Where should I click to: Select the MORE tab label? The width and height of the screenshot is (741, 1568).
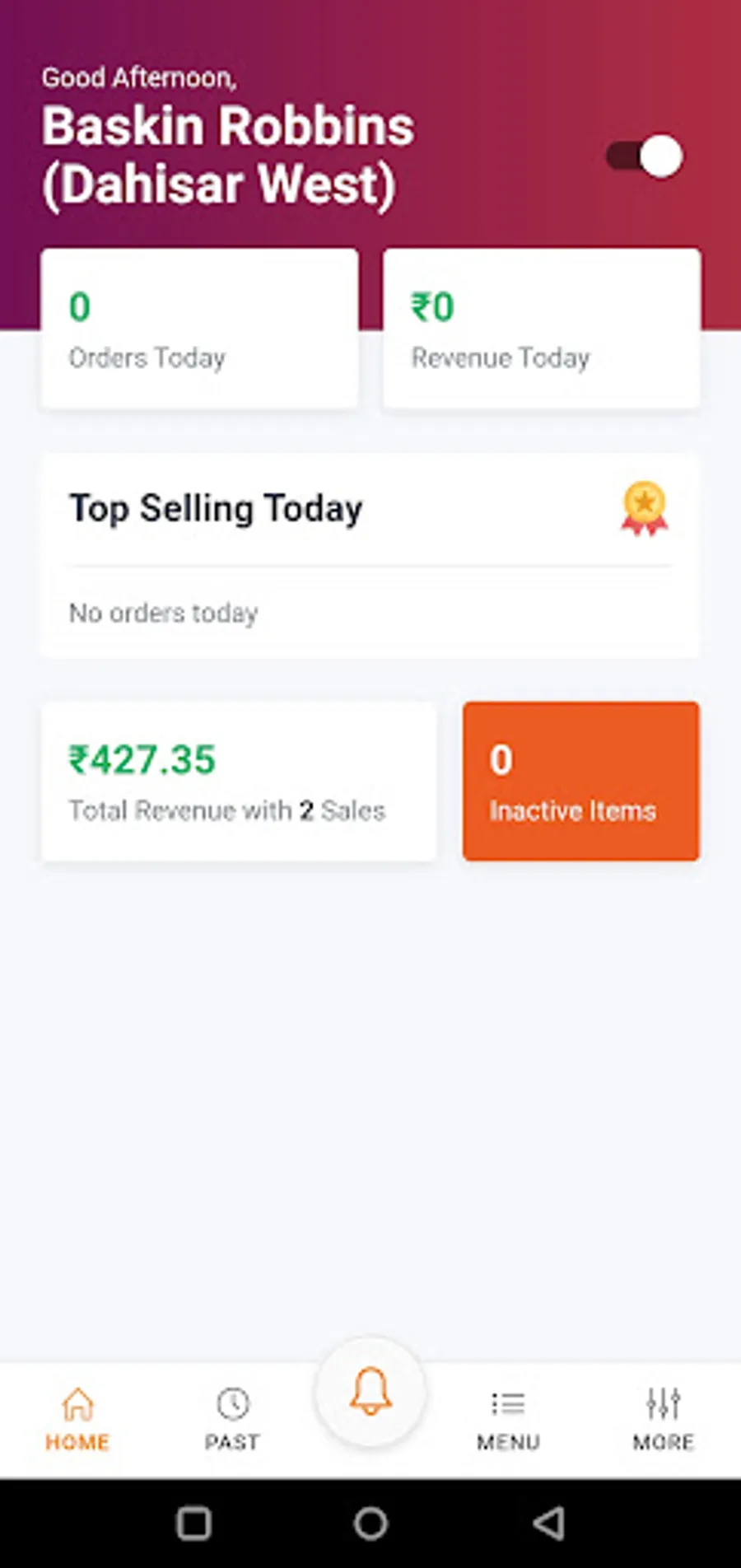click(663, 1442)
